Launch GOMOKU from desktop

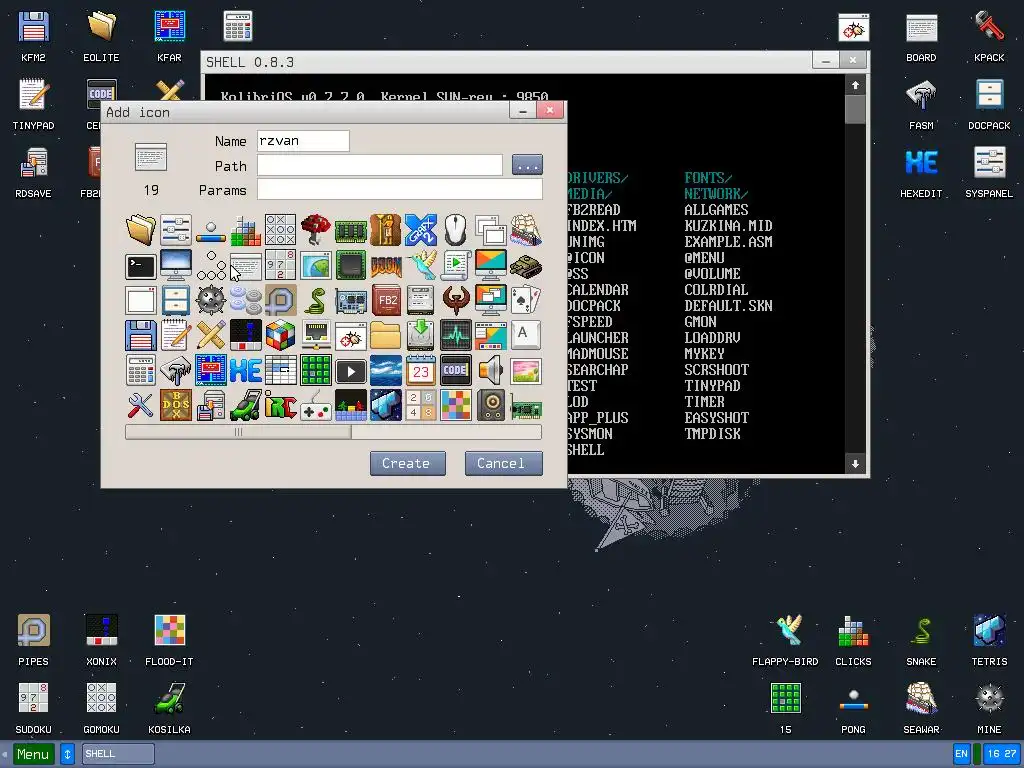(101, 708)
